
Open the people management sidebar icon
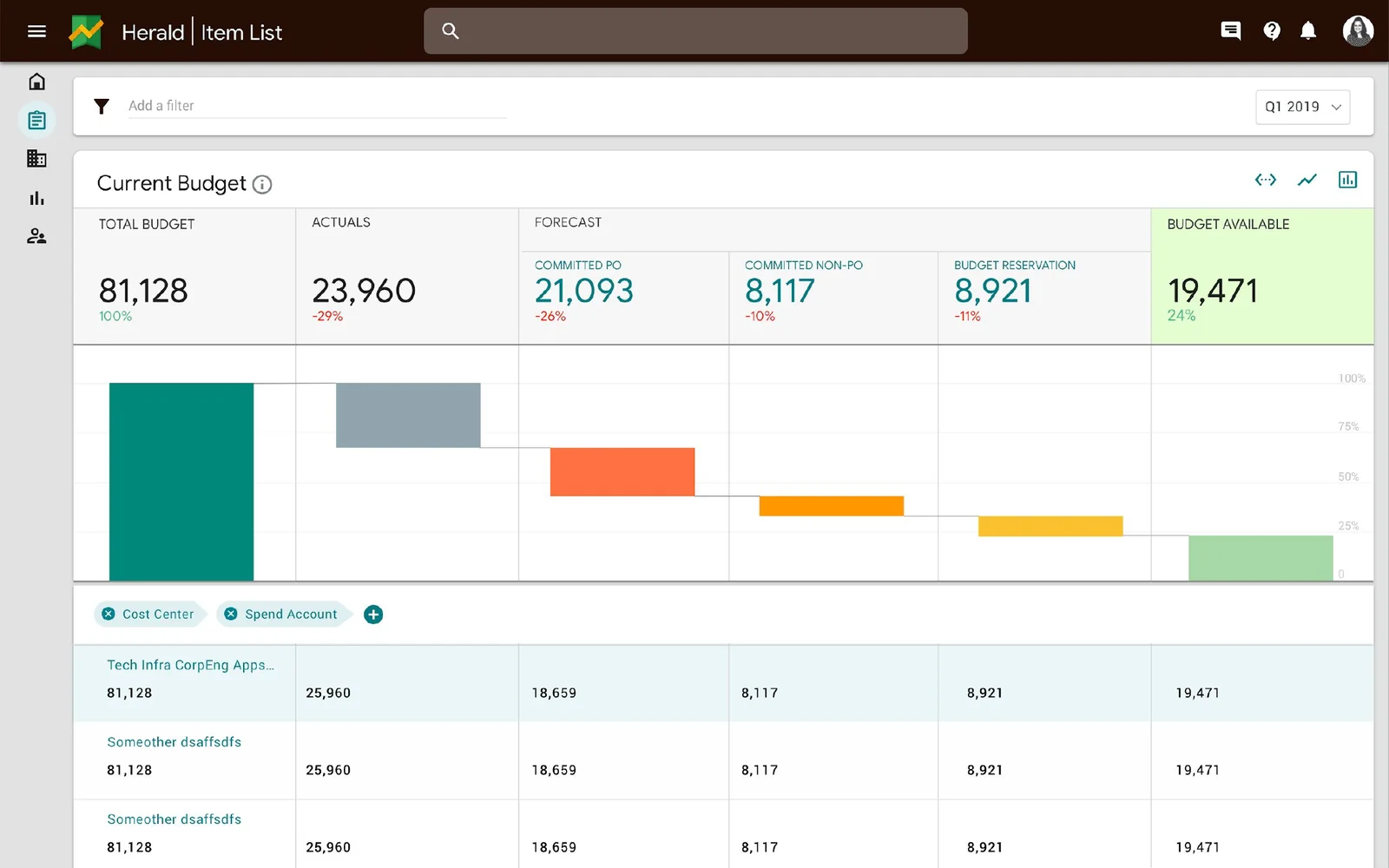tap(36, 236)
